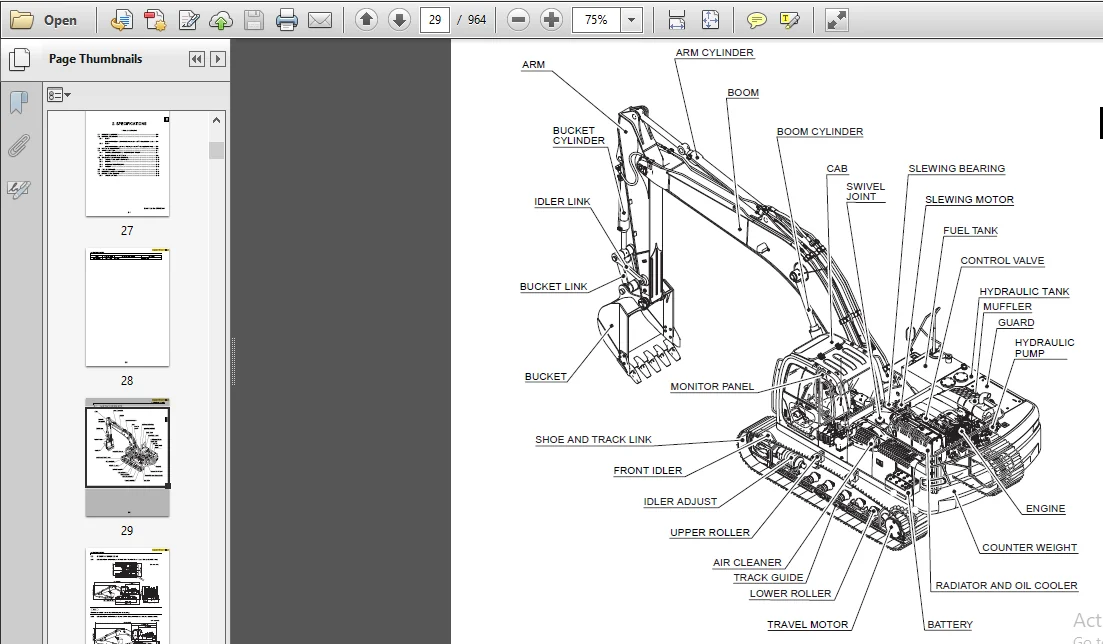This screenshot has width=1103, height=644.
Task: Click the Save floppy disk icon
Action: (254, 20)
